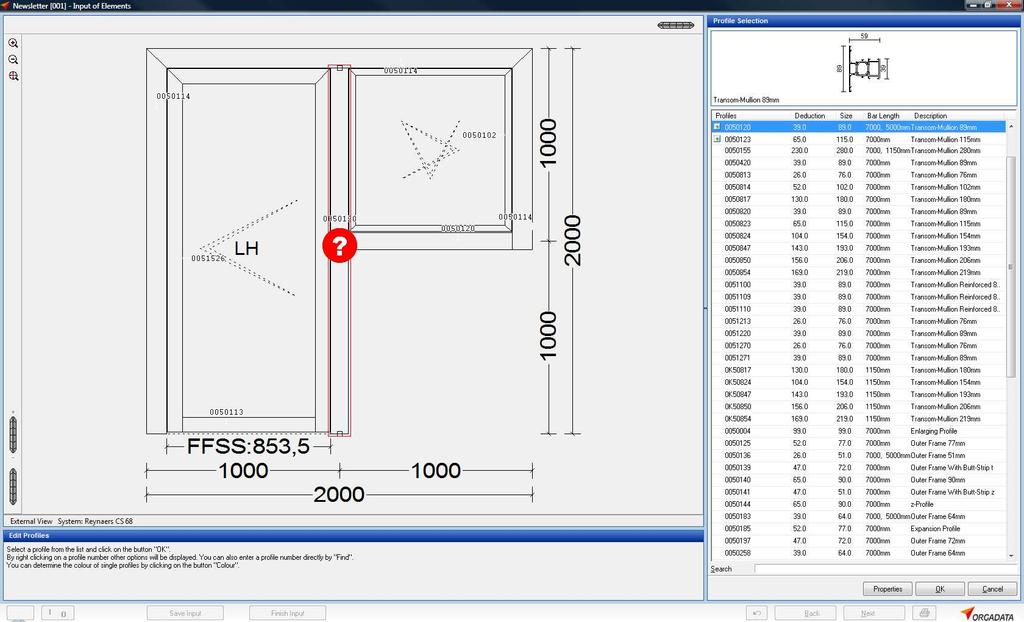The image size is (1024, 622).
Task: Open profile Properties
Action: pyautogui.click(x=888, y=589)
